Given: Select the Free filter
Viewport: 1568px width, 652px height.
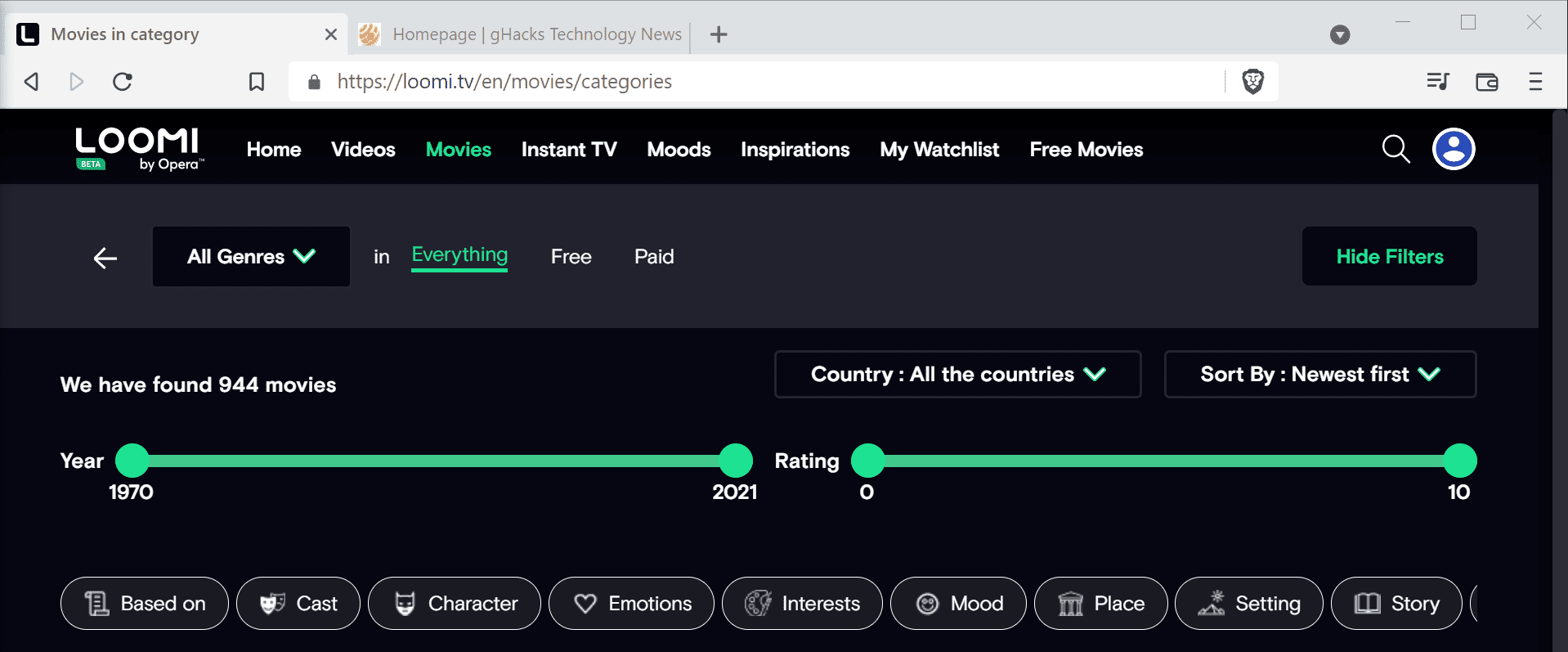Looking at the screenshot, I should [x=571, y=256].
